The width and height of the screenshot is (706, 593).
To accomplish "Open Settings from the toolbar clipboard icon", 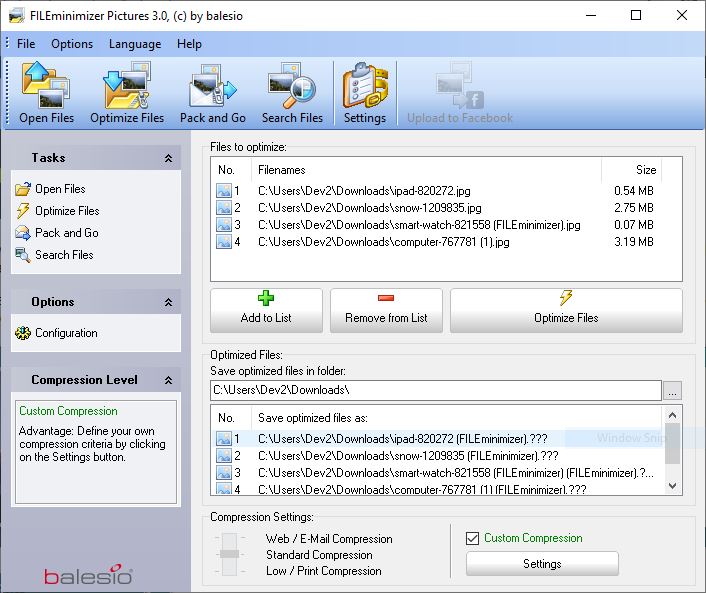I will click(365, 86).
